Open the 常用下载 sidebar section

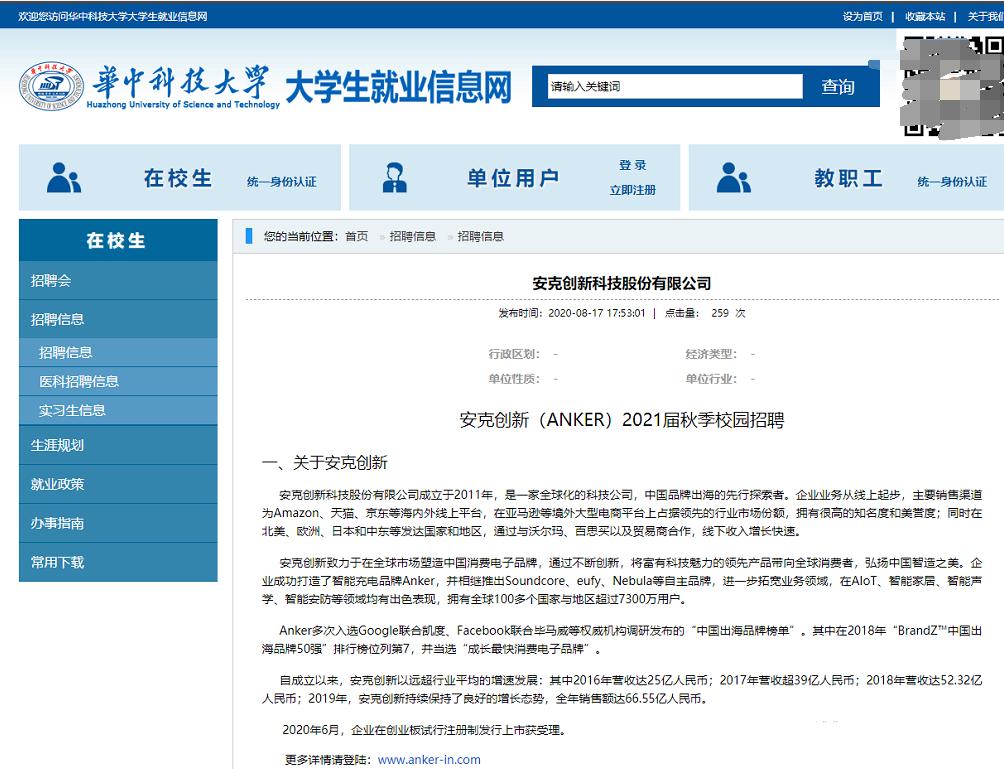tap(56, 562)
